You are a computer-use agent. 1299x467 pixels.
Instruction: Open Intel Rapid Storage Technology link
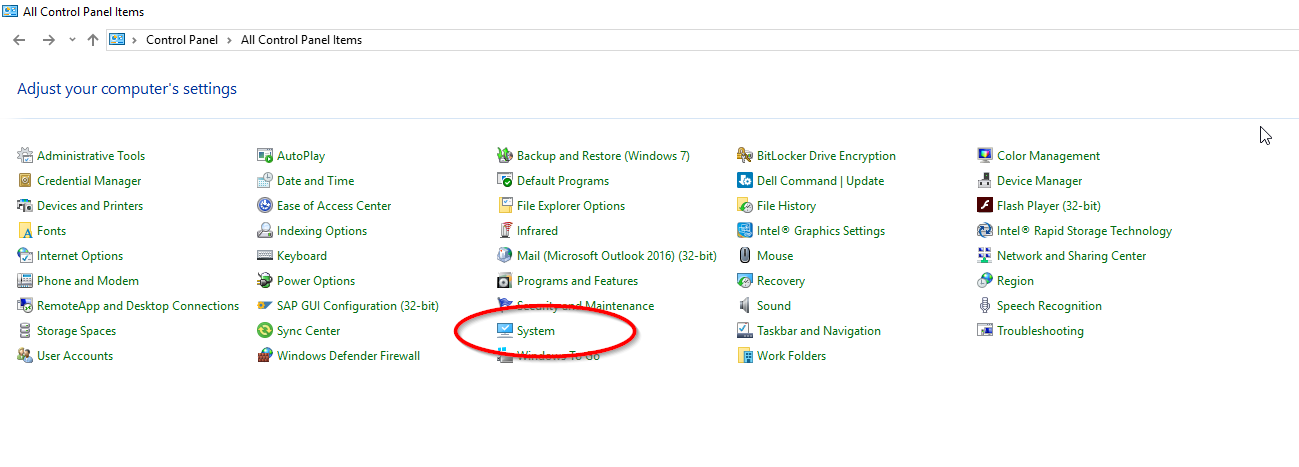pyautogui.click(x=1084, y=231)
